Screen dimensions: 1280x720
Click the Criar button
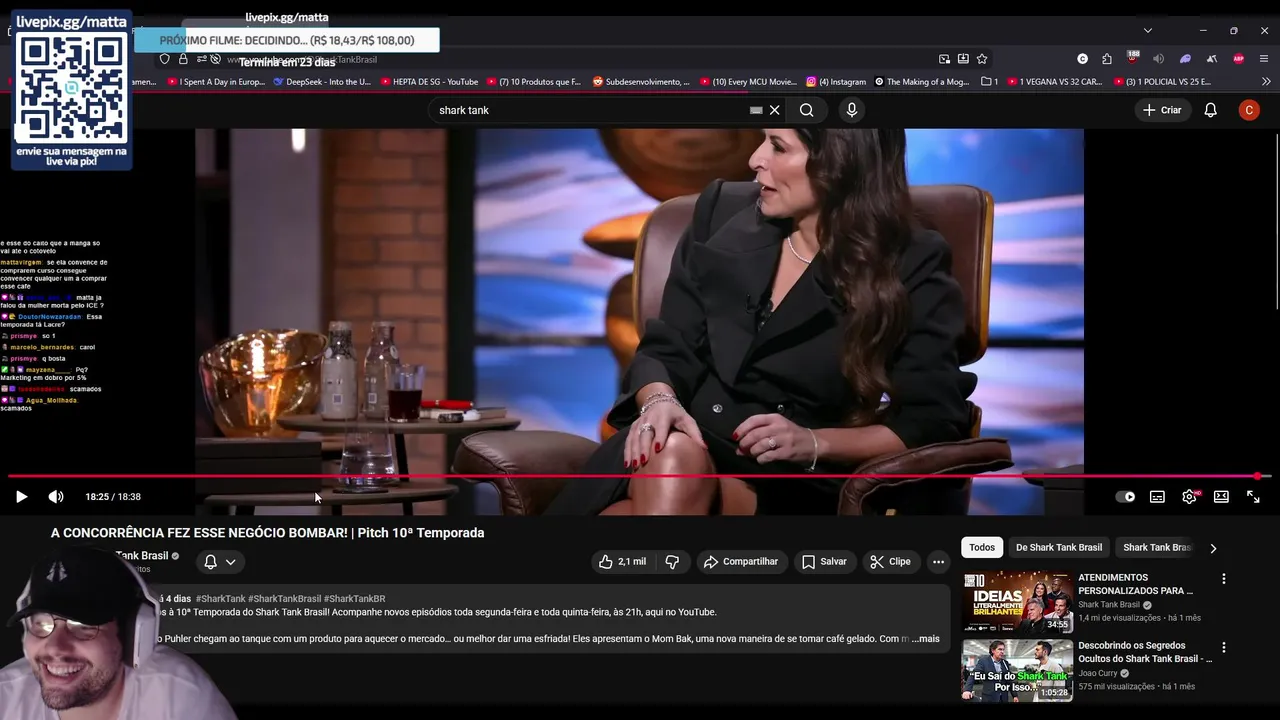point(1163,110)
